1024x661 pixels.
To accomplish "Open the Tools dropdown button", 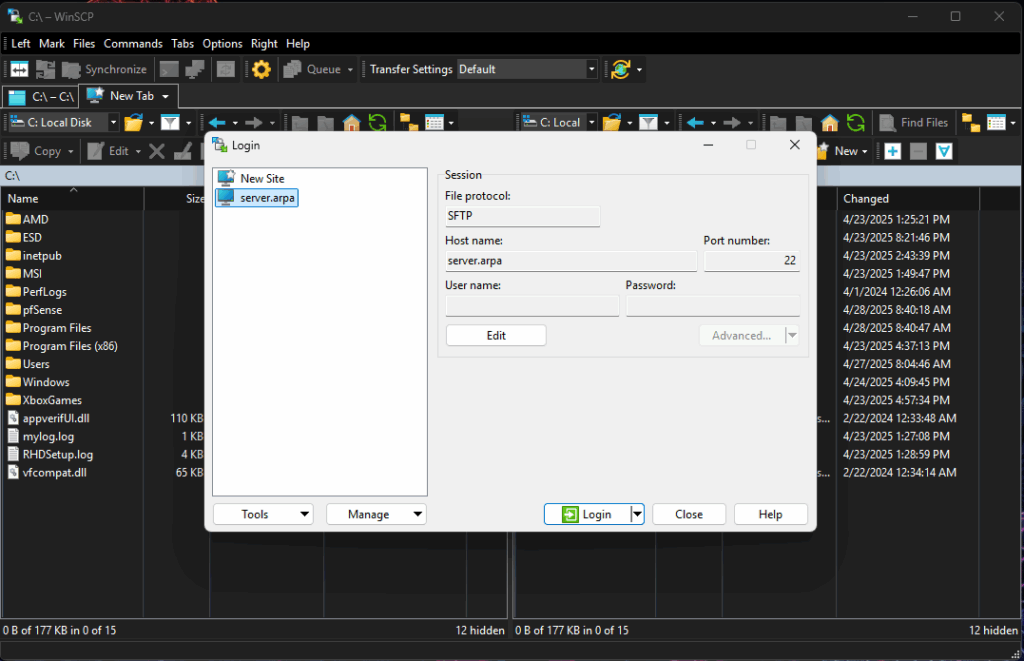I will pyautogui.click(x=263, y=514).
